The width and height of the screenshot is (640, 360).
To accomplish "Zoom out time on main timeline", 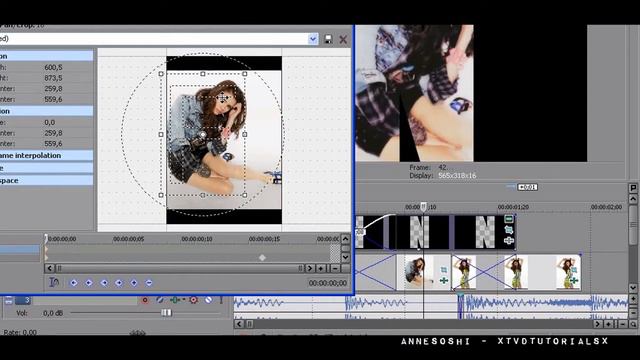I will (x=622, y=324).
